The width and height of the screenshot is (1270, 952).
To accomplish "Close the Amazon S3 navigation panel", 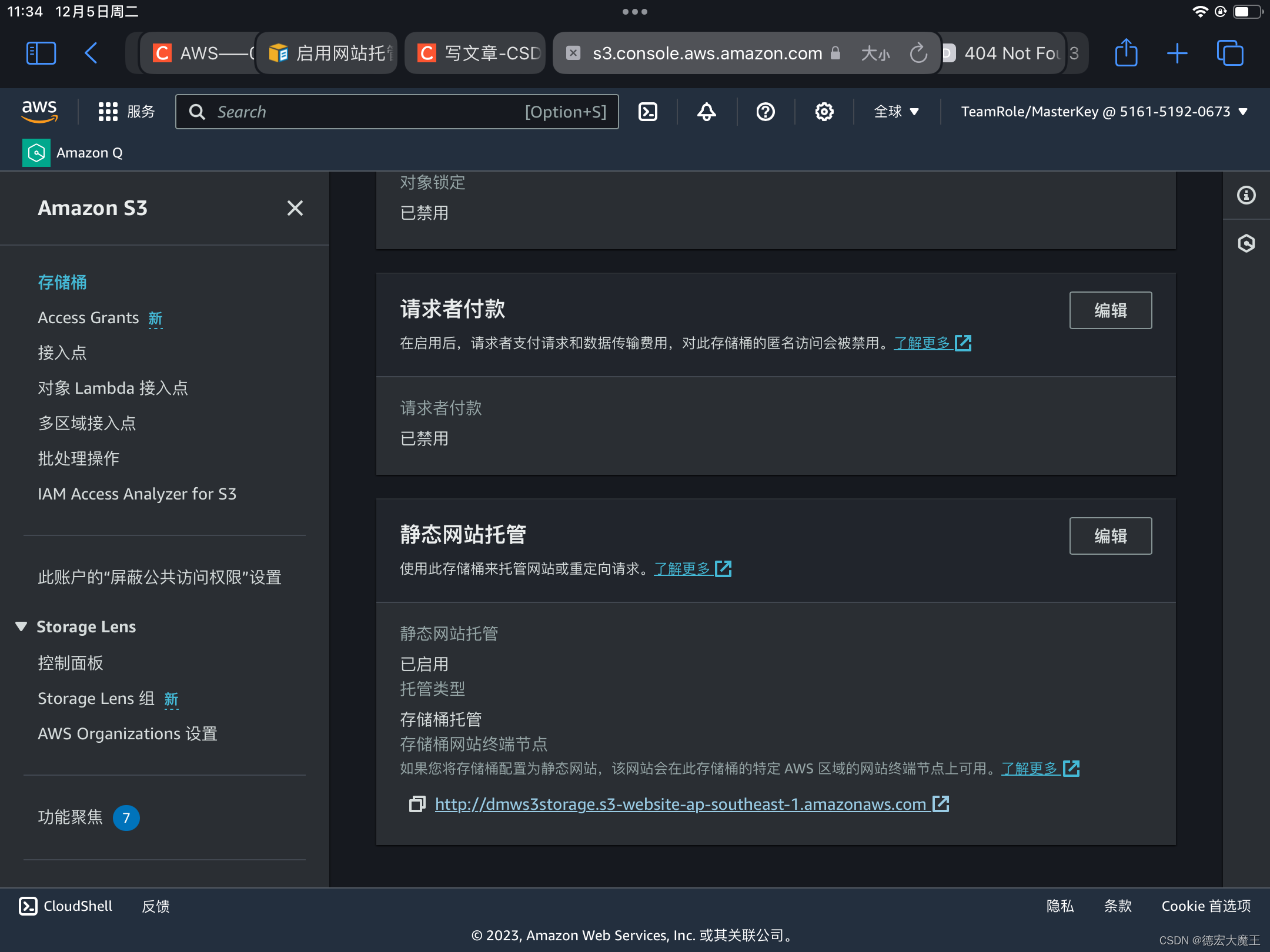I will click(x=295, y=208).
